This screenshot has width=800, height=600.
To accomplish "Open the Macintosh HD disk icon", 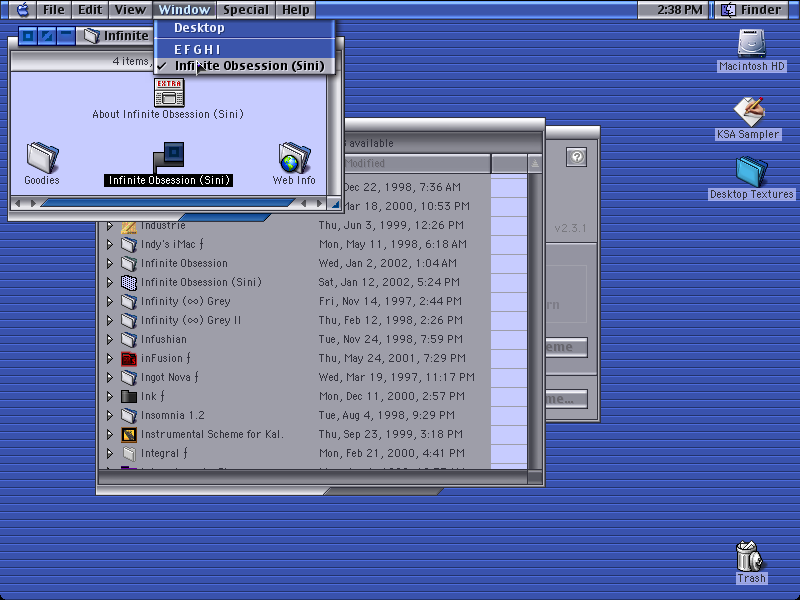I will tap(751, 43).
